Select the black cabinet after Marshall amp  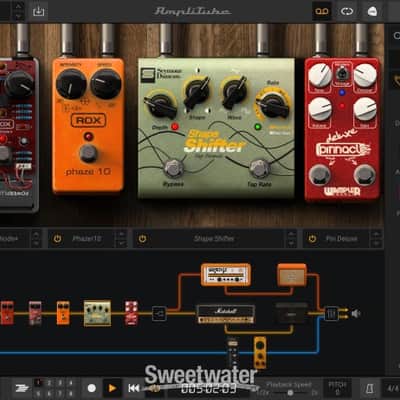(x=291, y=313)
